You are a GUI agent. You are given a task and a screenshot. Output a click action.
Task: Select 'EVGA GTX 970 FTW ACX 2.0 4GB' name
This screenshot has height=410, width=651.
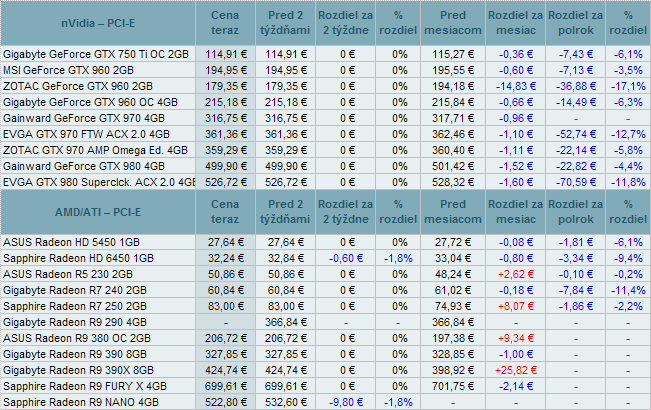tap(86, 134)
